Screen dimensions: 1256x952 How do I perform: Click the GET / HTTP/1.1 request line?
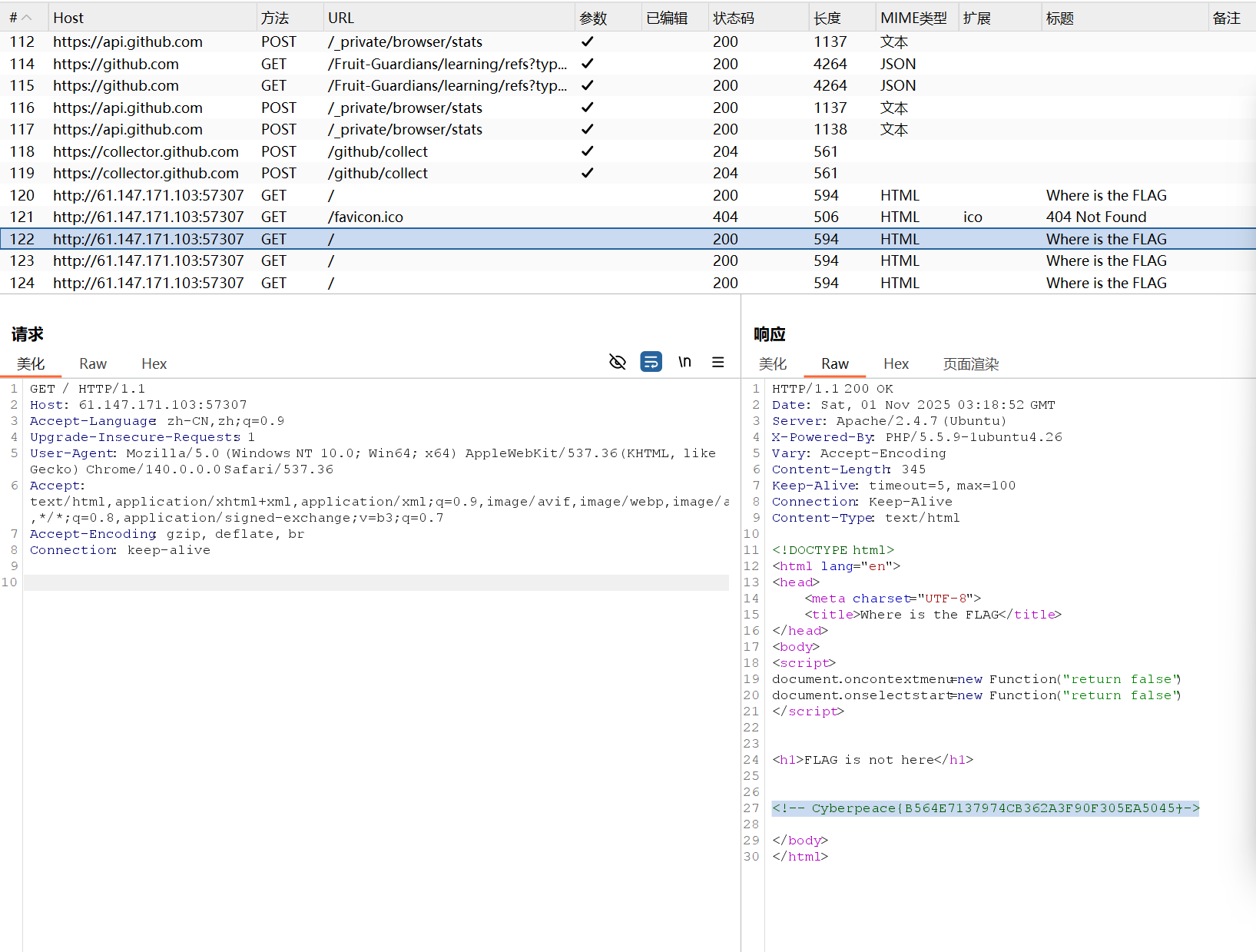point(88,389)
